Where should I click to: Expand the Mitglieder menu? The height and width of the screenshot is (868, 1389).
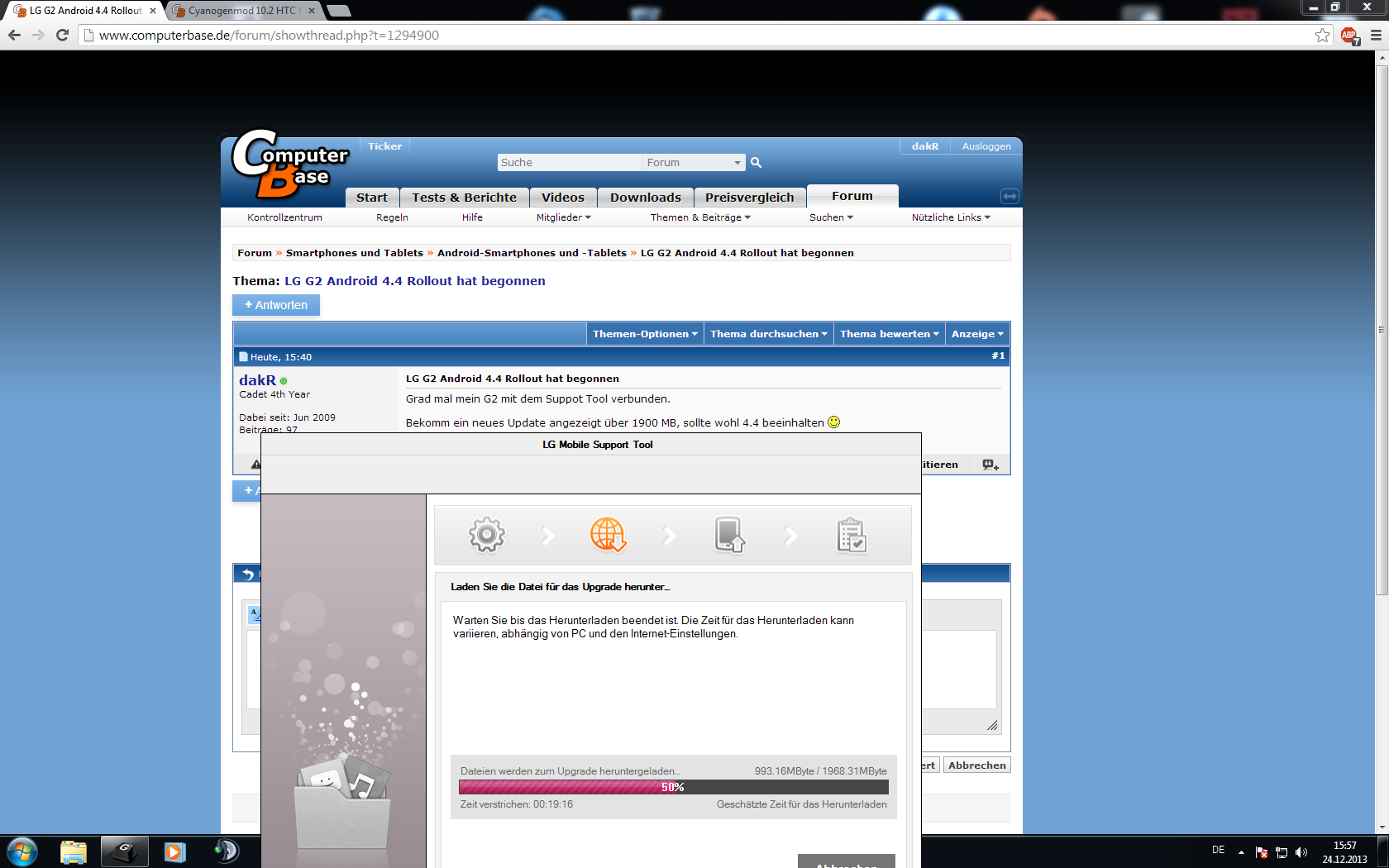pos(564,217)
